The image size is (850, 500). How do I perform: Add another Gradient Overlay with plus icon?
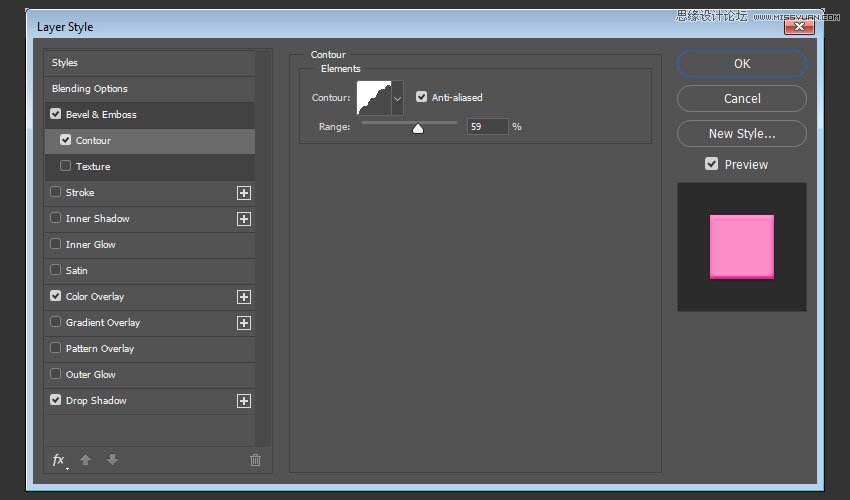(x=243, y=323)
